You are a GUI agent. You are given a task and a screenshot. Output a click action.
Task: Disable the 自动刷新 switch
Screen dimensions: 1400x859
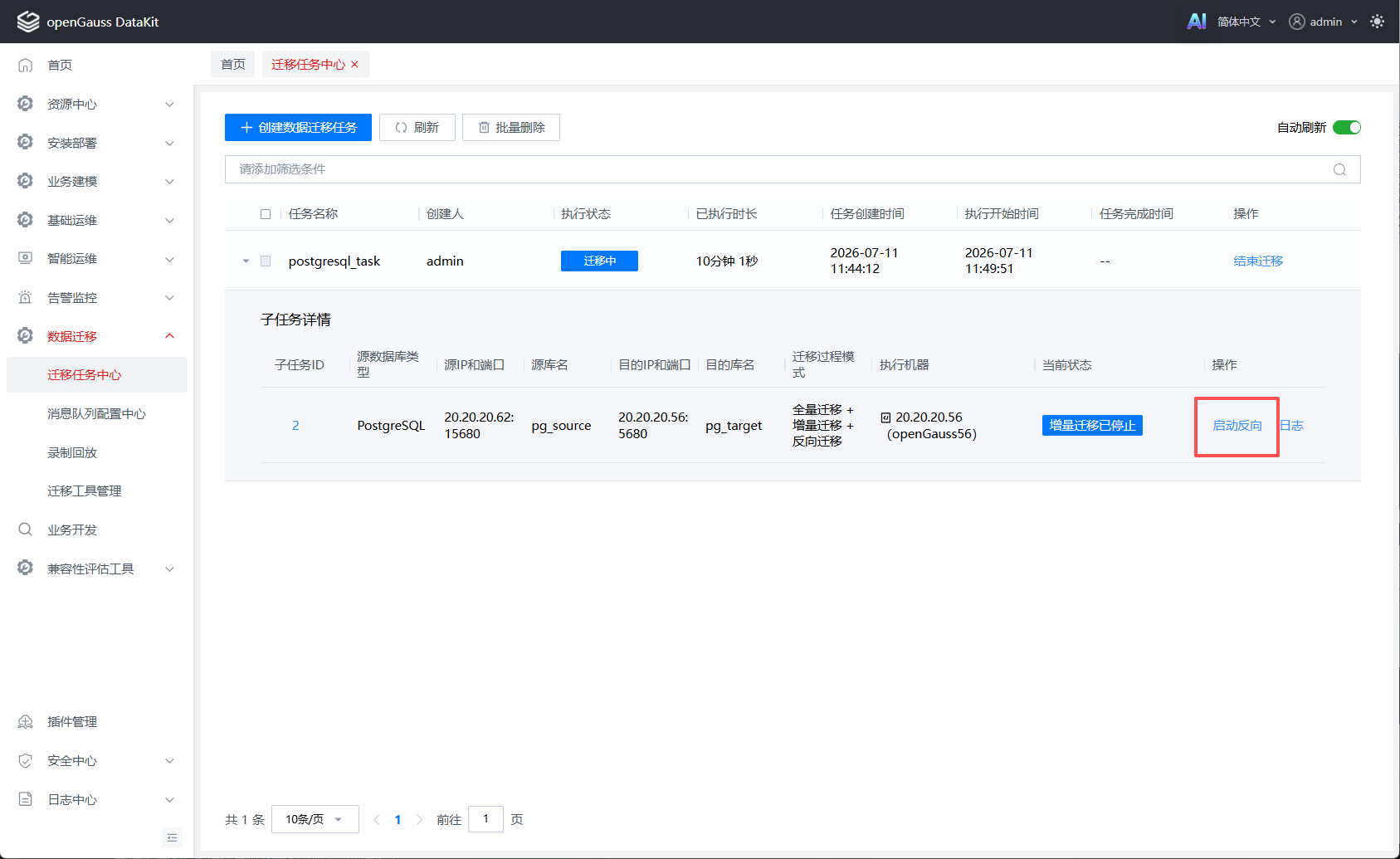point(1347,127)
